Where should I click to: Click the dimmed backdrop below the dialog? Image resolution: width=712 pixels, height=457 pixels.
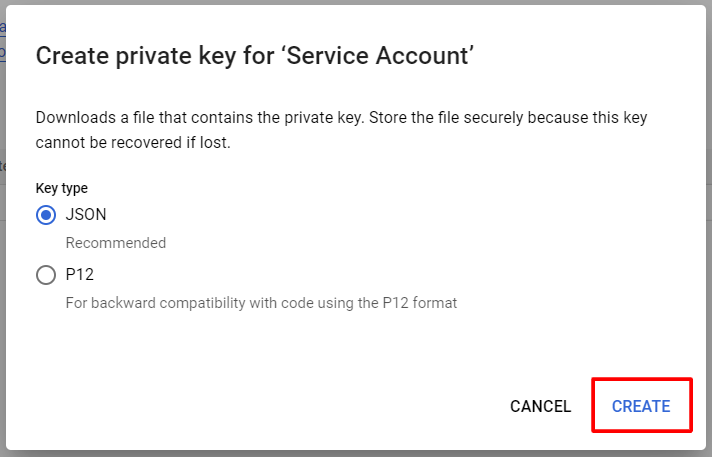pyautogui.click(x=356, y=454)
